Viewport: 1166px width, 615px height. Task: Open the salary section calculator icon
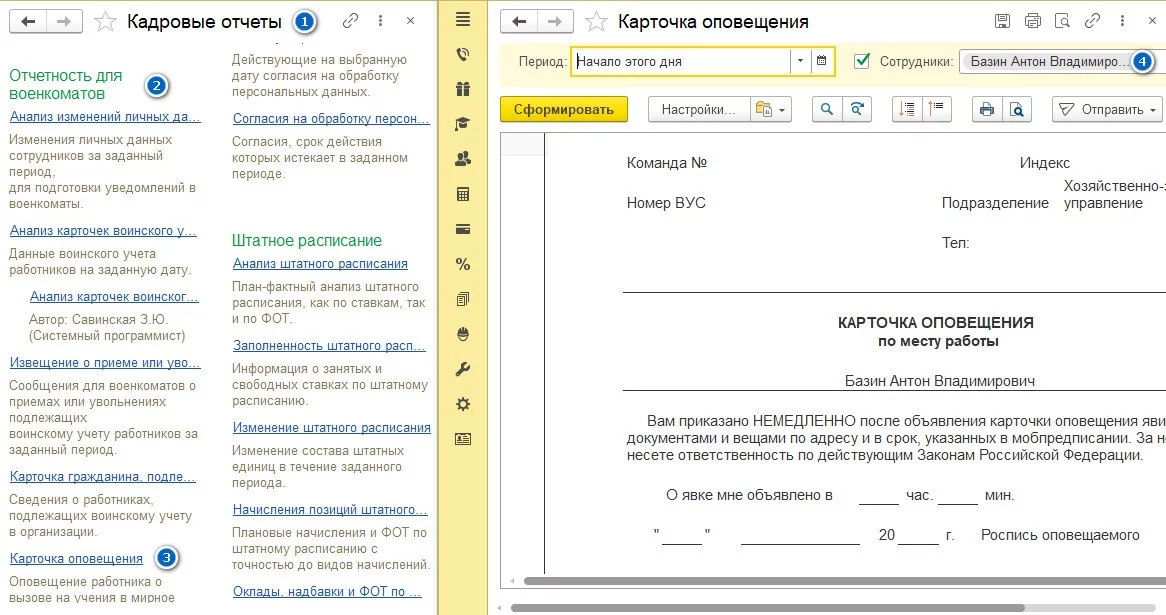(461, 194)
